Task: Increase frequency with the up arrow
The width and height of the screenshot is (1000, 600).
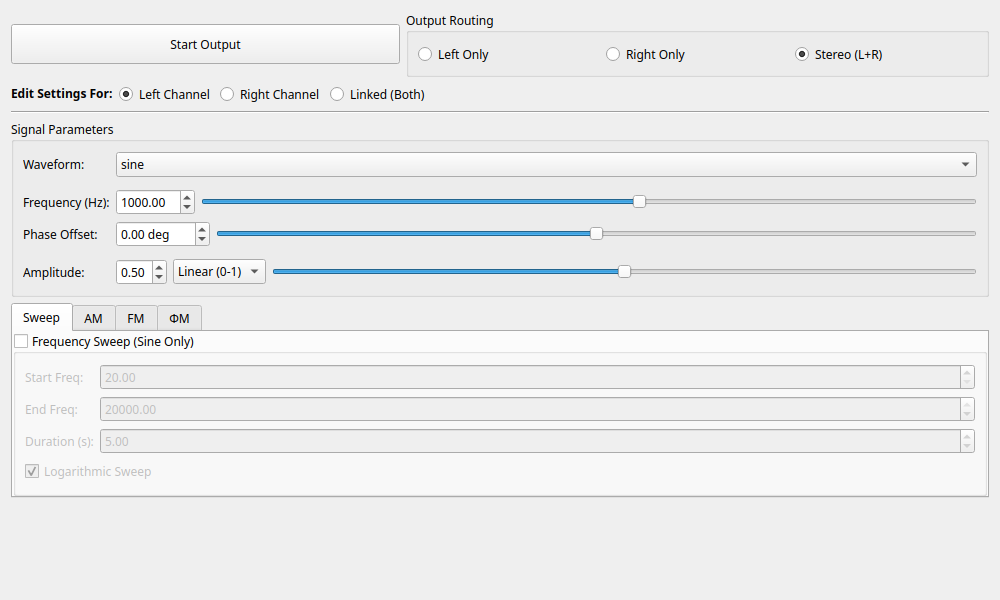Action: coord(187,197)
